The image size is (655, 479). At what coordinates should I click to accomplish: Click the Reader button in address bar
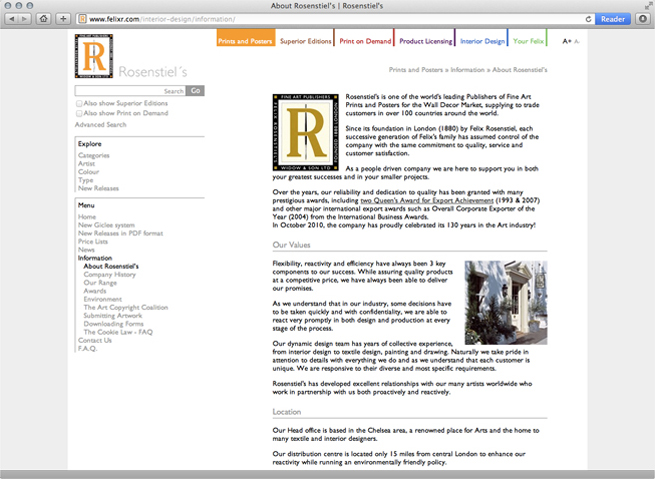click(x=612, y=19)
